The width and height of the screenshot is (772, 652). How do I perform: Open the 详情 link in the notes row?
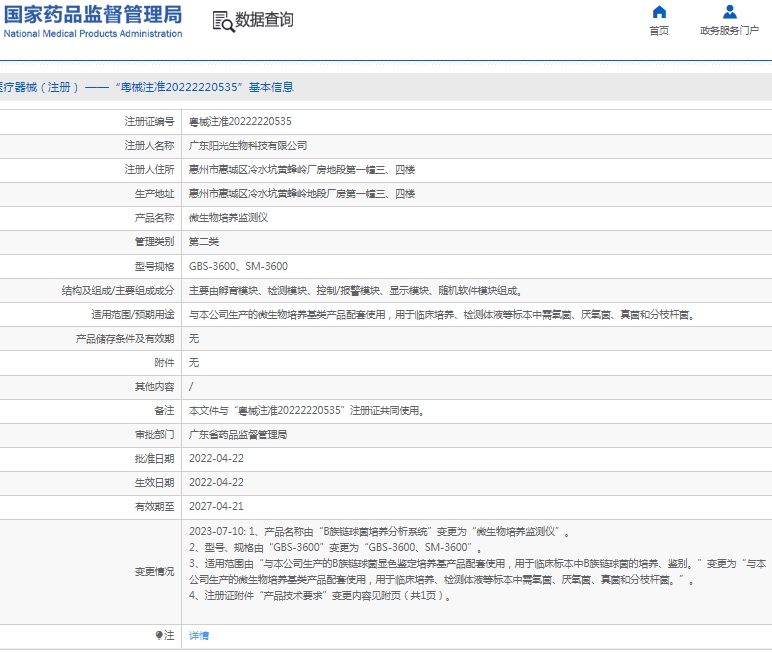point(199,636)
